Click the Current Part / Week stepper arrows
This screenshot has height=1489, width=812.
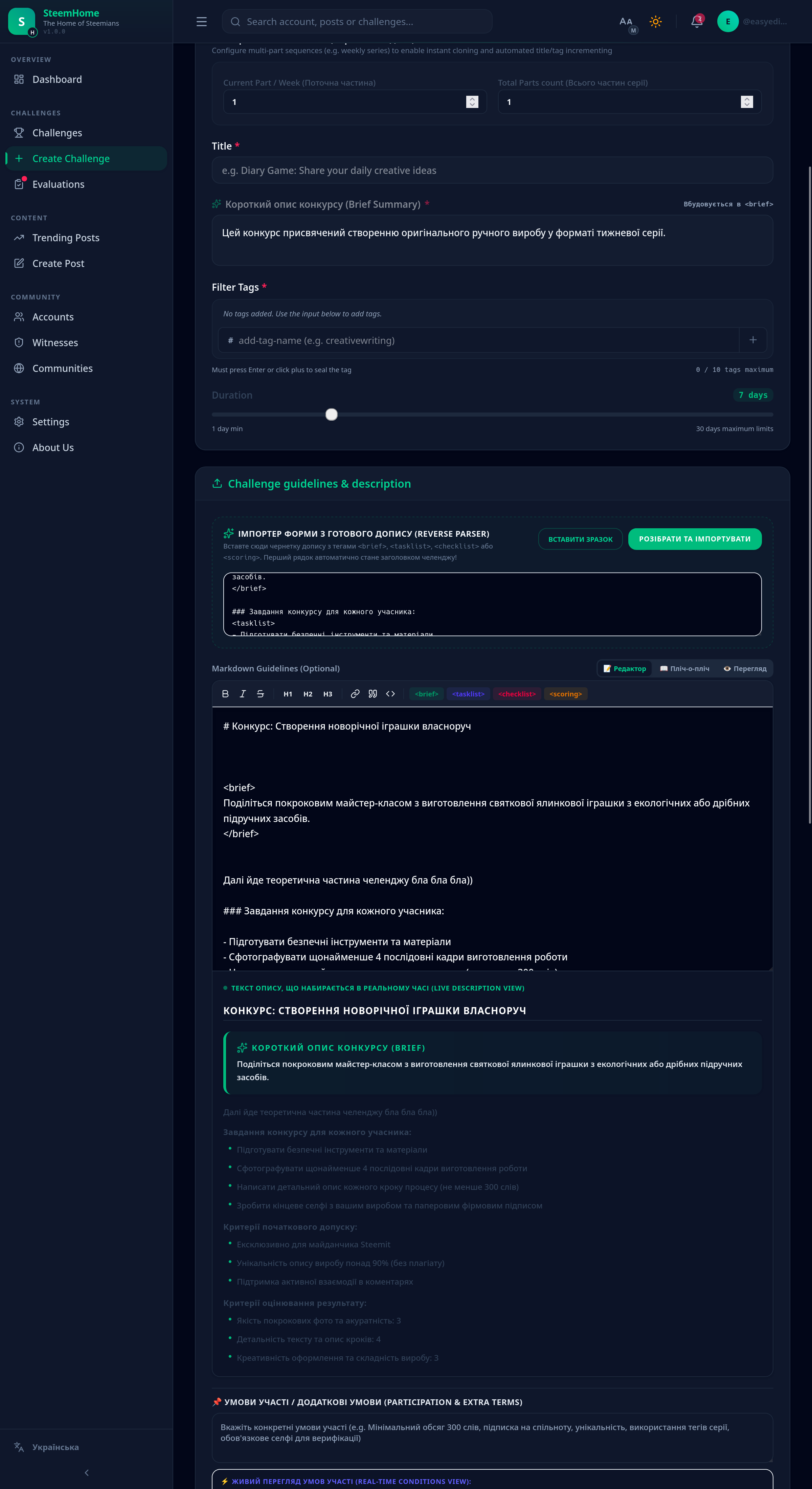[x=472, y=102]
